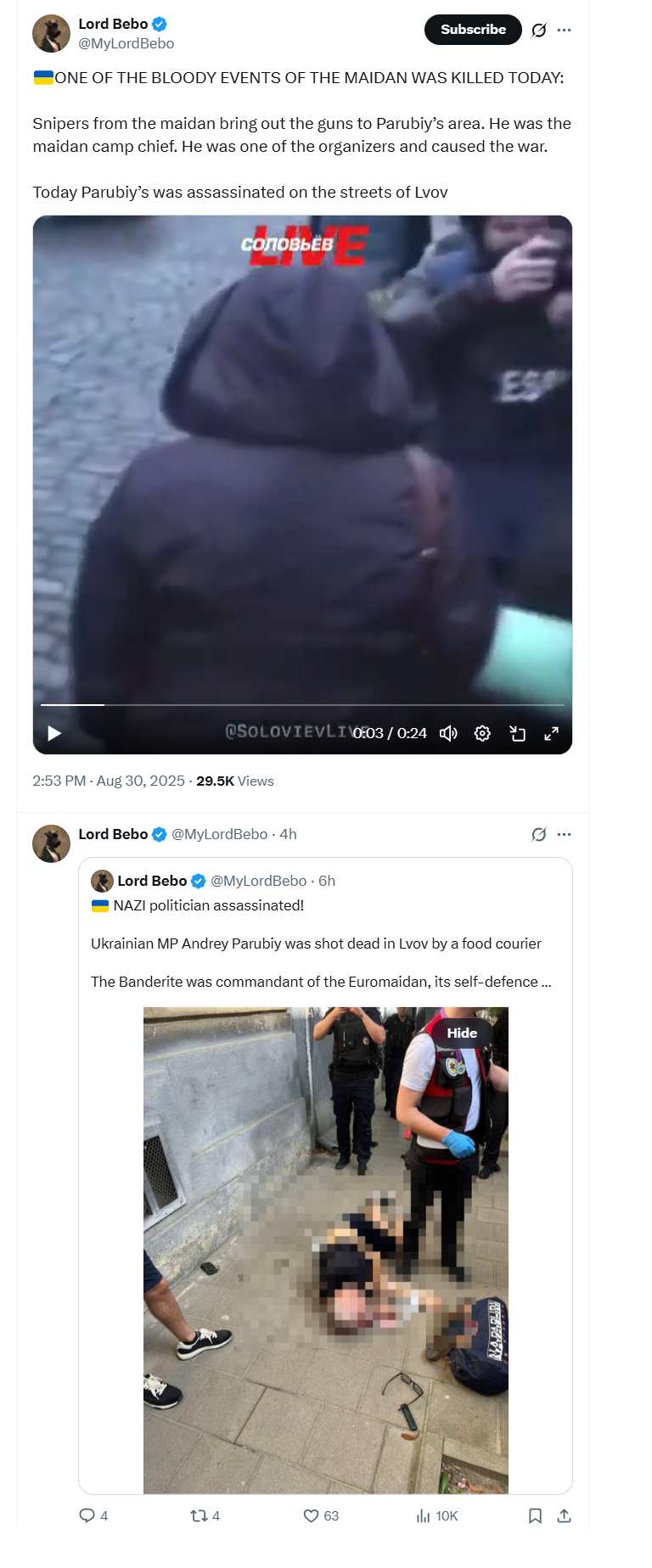Screen dimensions: 652x1568
Task: Switch the video to fullscreen
Action: point(551,733)
